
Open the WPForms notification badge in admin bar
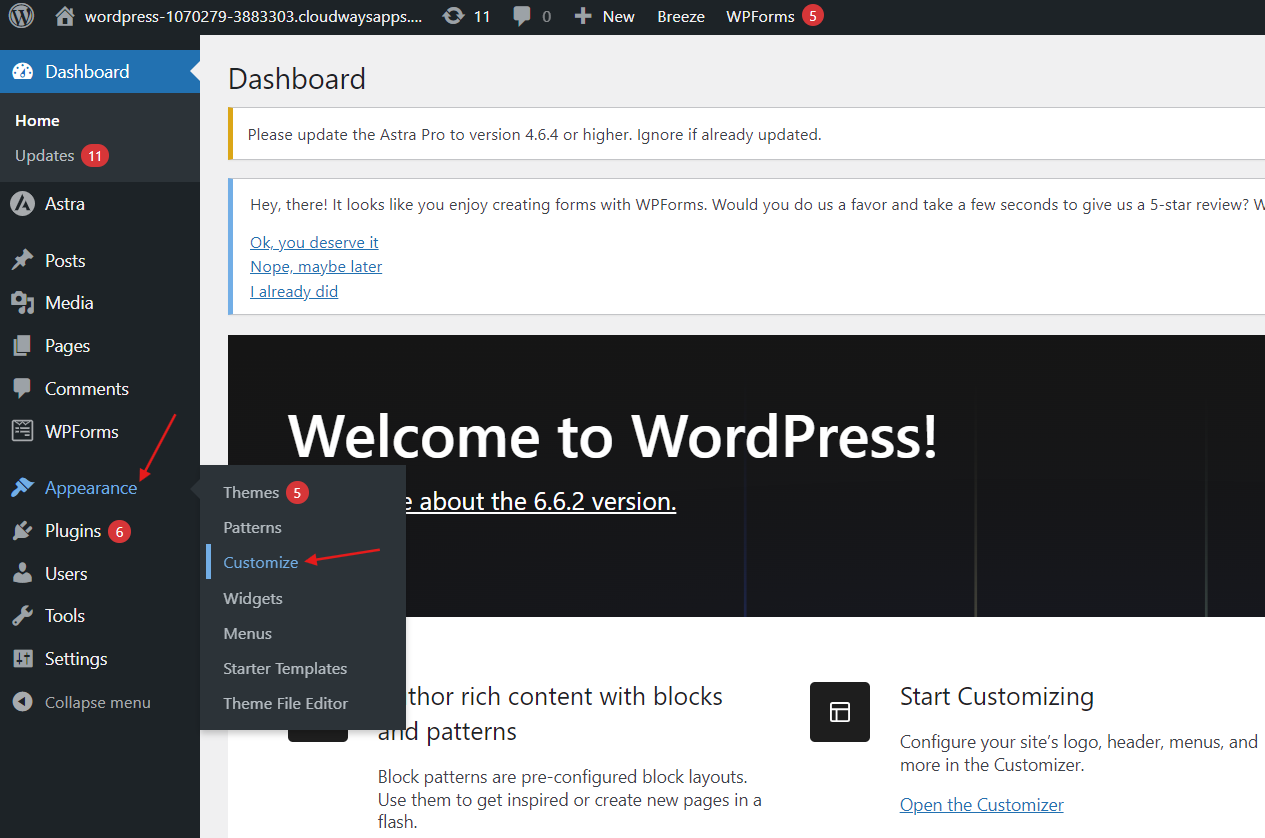pyautogui.click(x=812, y=16)
